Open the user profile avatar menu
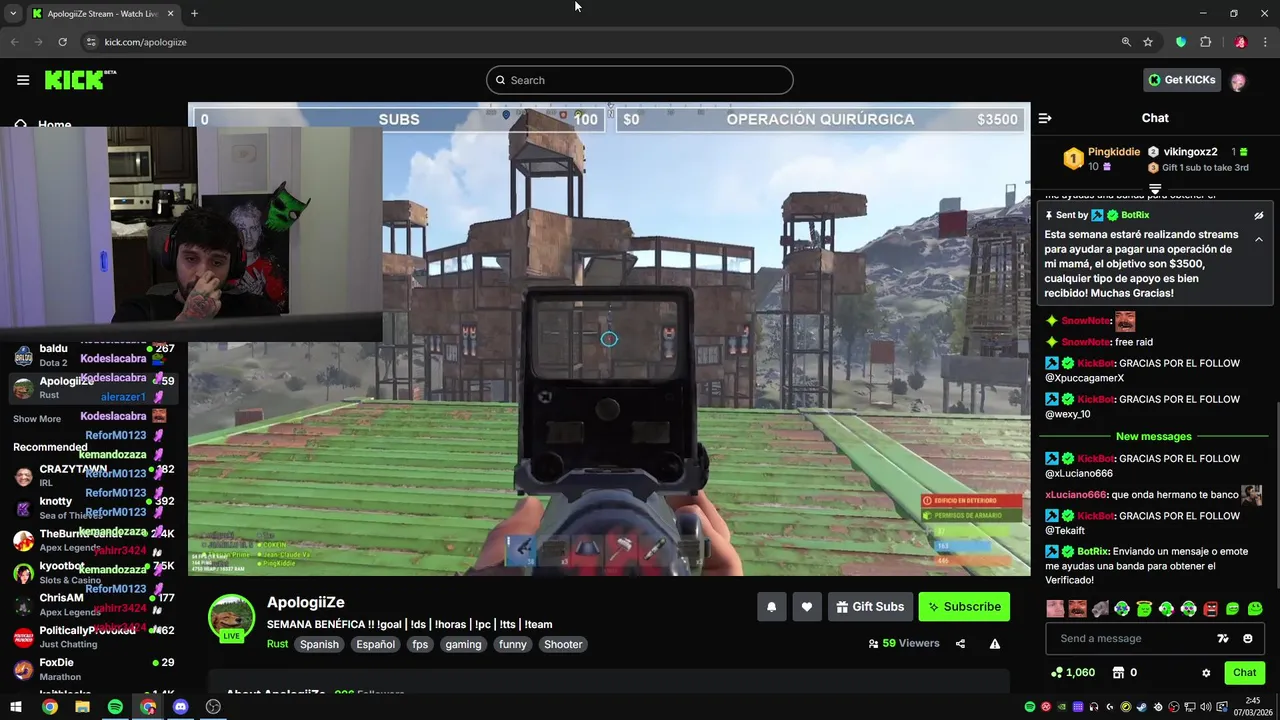This screenshot has height=720, width=1280. (1238, 81)
